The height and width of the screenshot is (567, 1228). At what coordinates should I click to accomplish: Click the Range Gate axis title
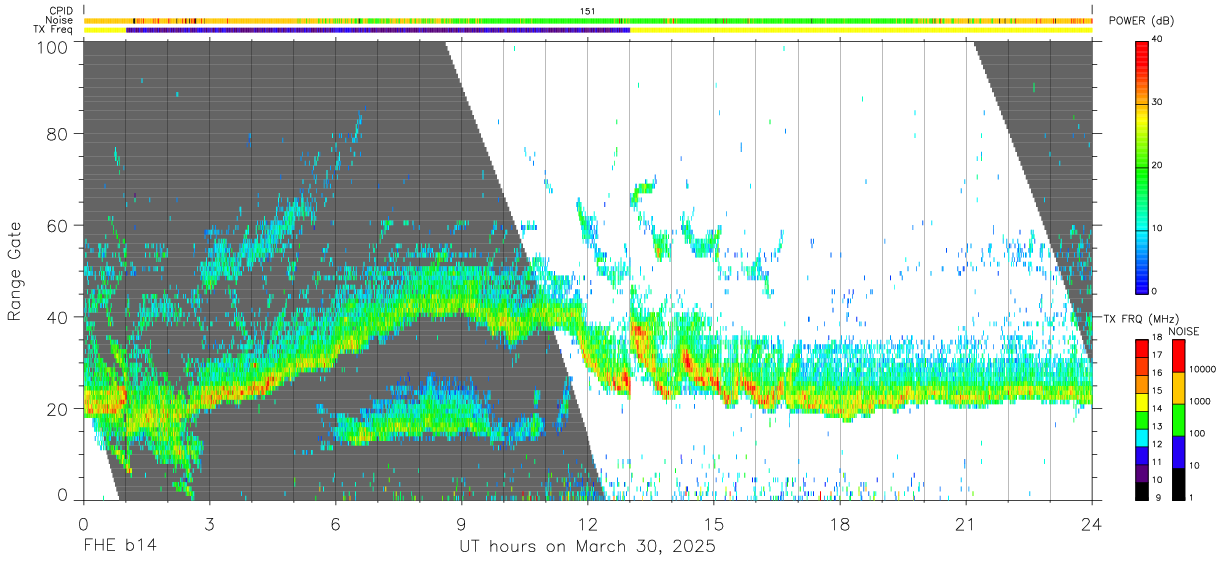coord(15,271)
